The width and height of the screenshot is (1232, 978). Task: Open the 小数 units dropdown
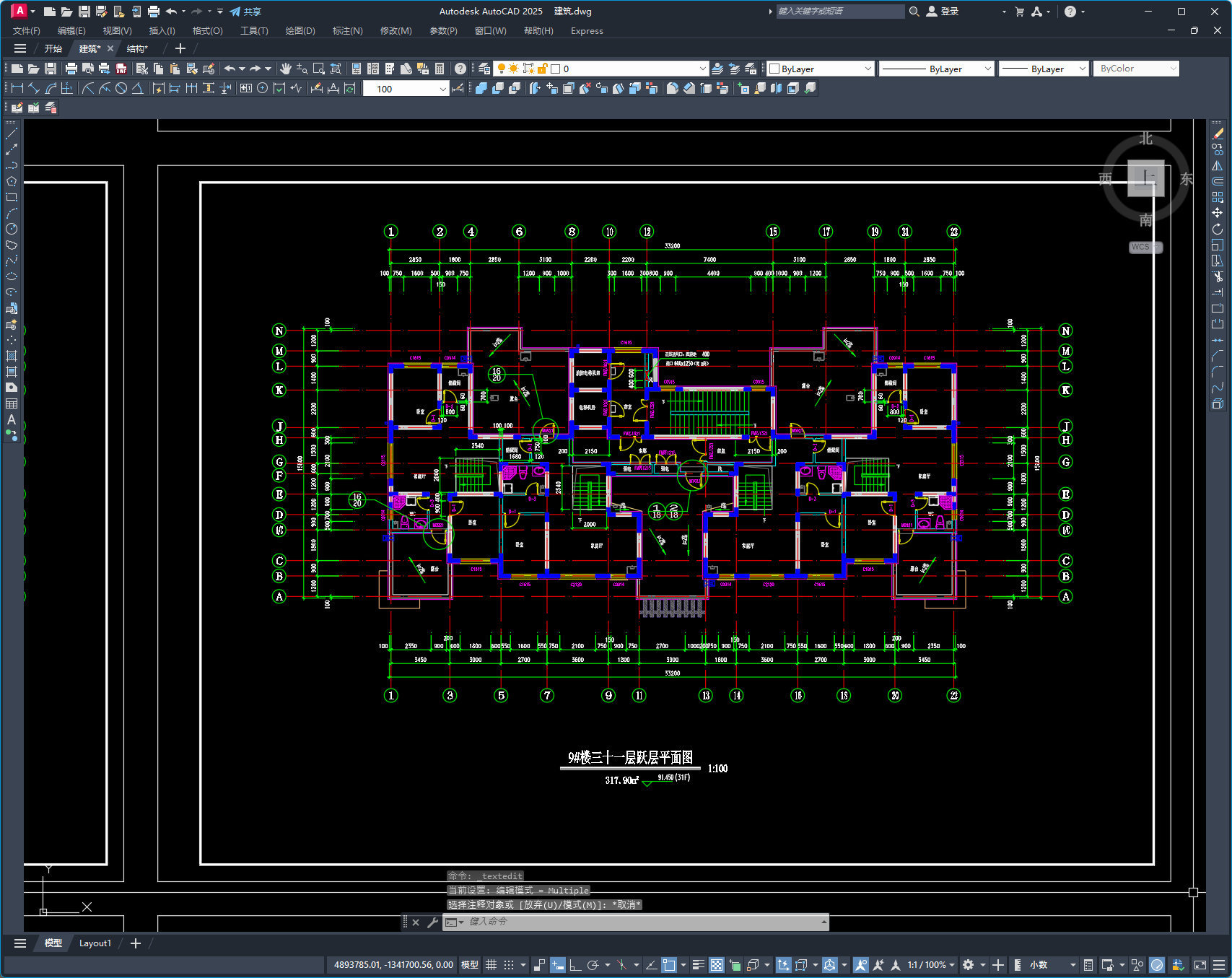tap(1052, 965)
